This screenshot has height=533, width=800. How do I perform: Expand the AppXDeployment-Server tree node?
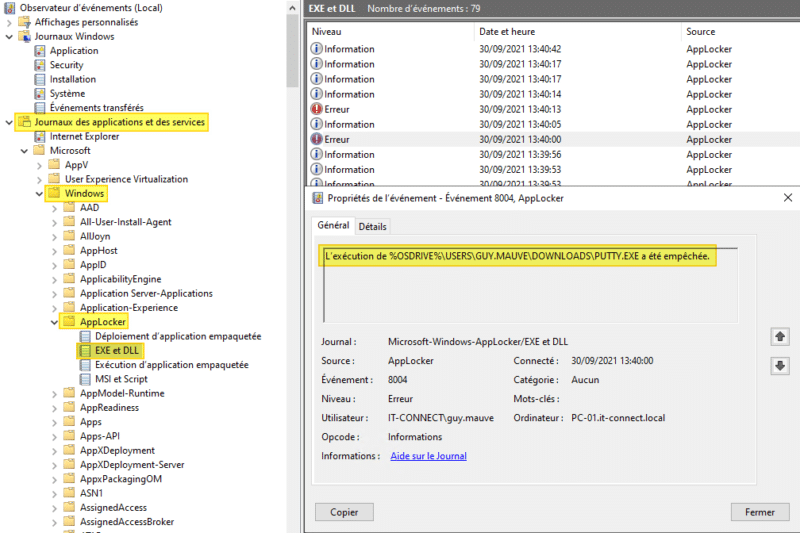[54, 465]
